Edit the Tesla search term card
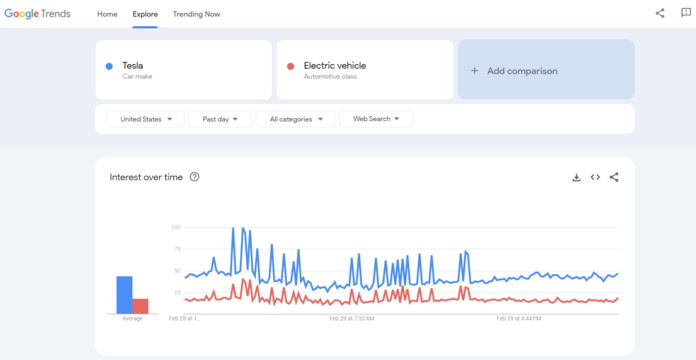The width and height of the screenshot is (696, 360). pos(183,70)
